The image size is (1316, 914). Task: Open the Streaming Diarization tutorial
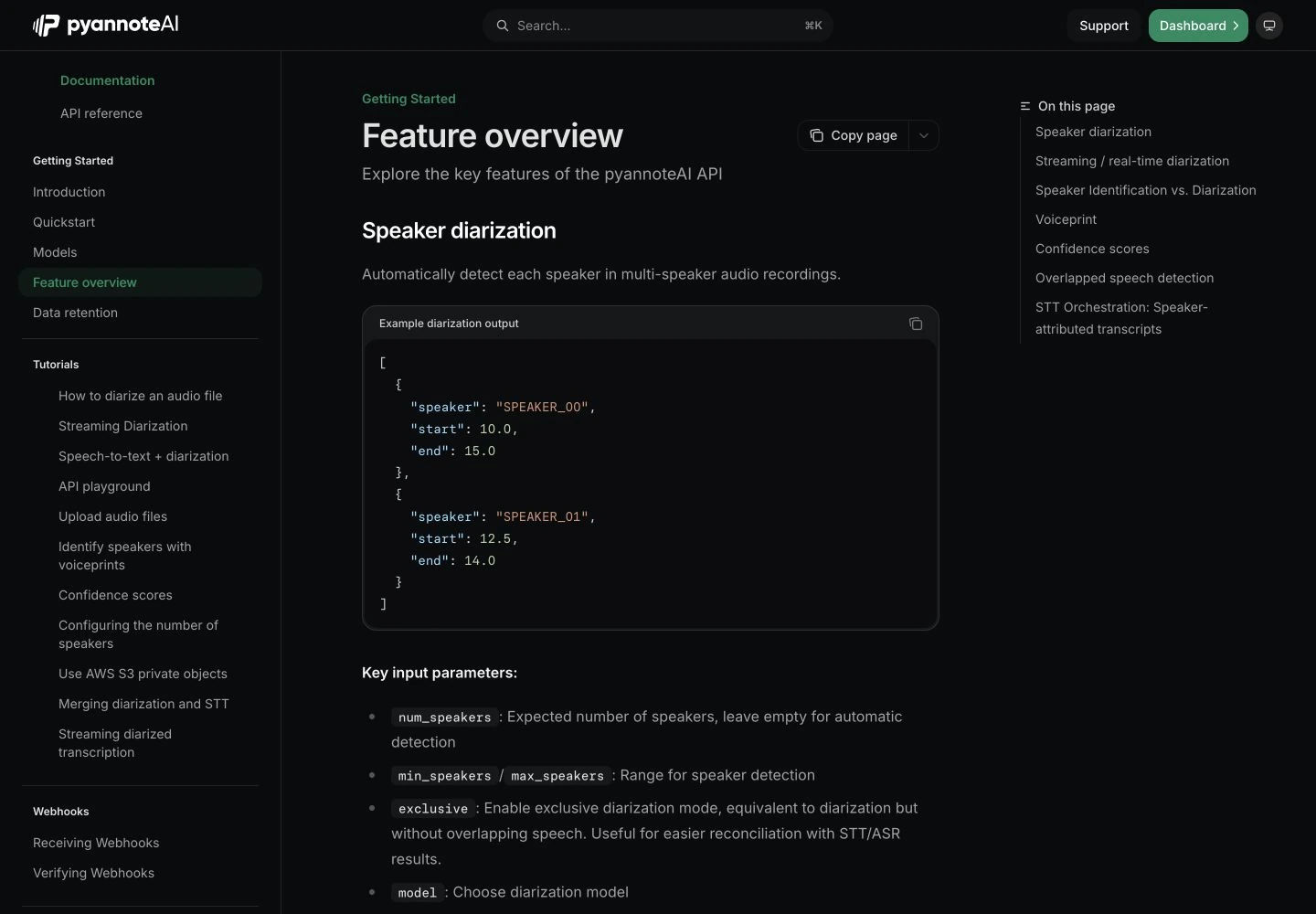[123, 426]
